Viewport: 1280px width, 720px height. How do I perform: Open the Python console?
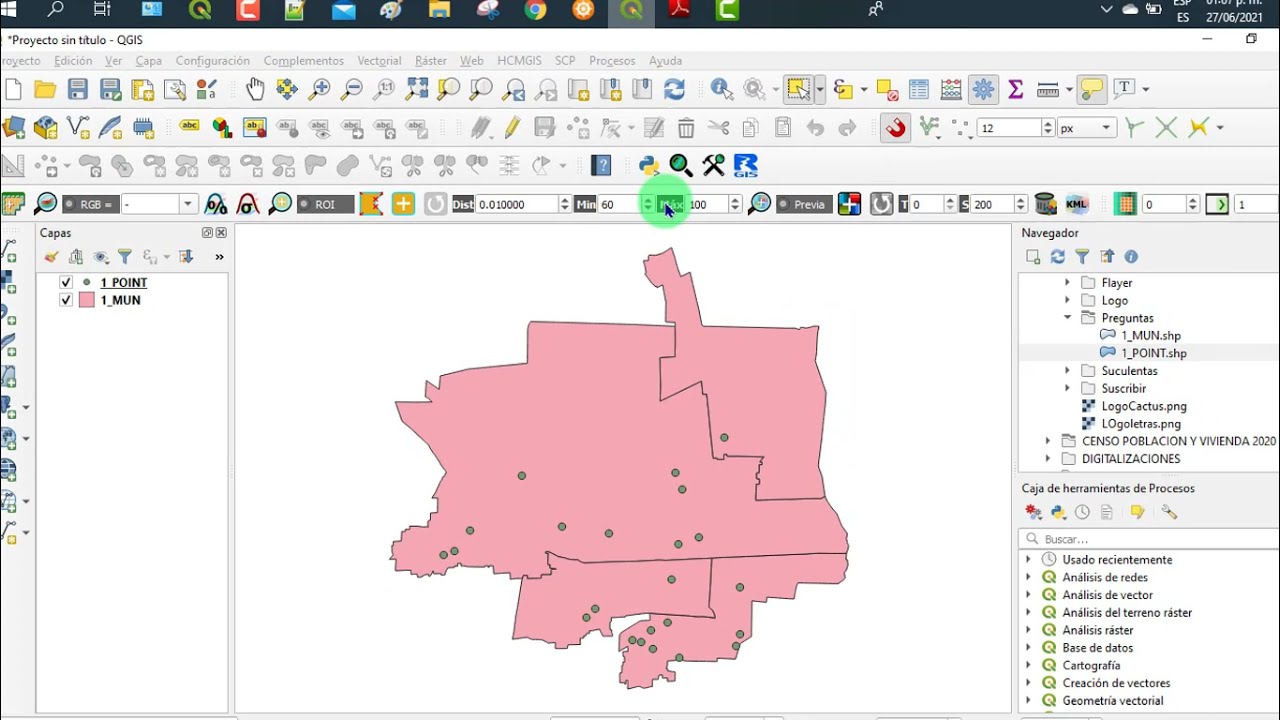[648, 165]
